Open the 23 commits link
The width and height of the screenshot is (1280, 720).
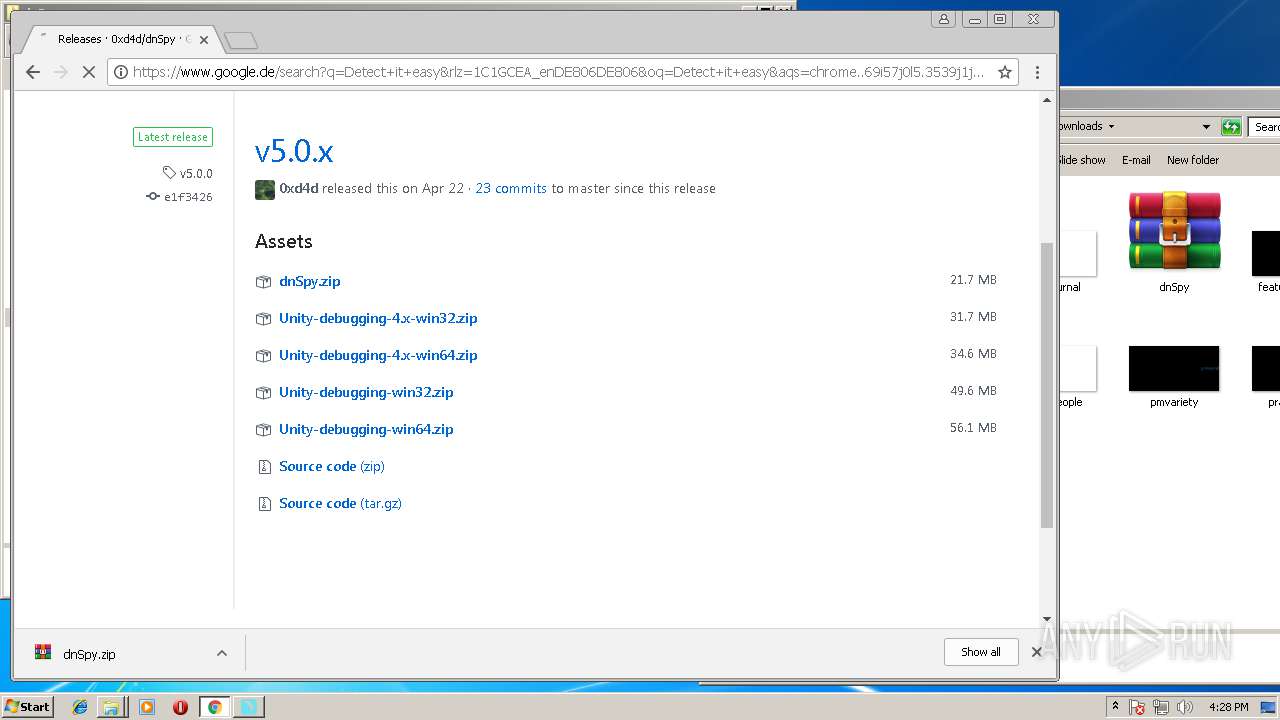pyautogui.click(x=511, y=188)
